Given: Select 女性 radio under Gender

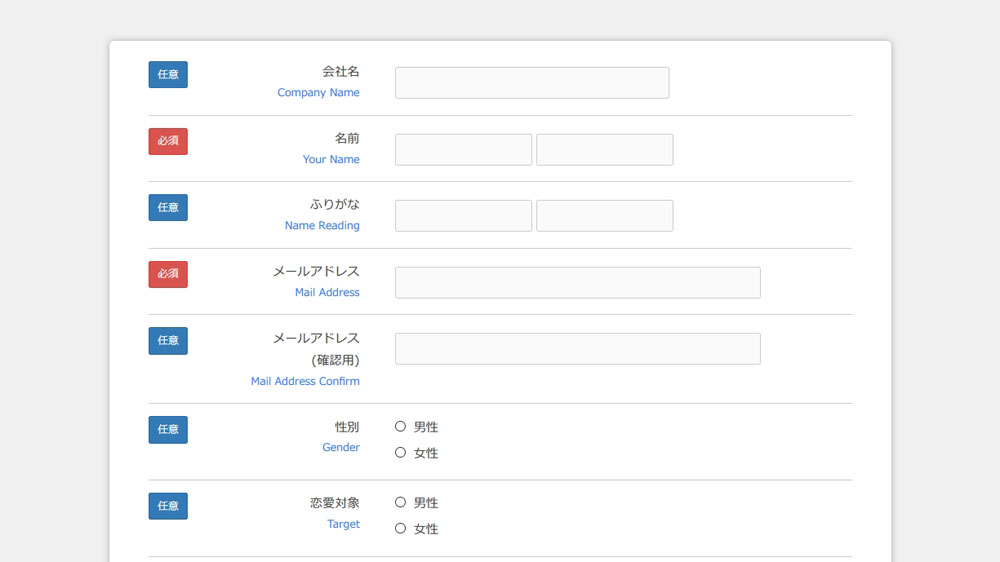Looking at the screenshot, I should click(x=400, y=452).
